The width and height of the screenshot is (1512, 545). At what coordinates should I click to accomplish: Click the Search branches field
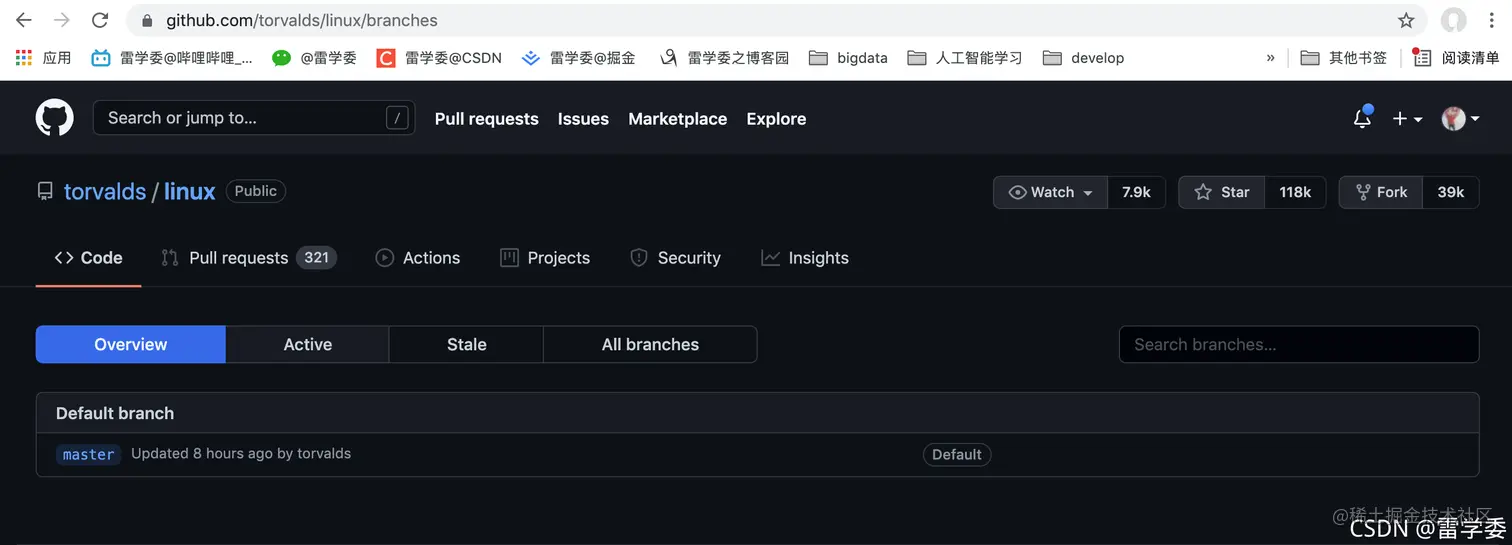coord(1299,344)
